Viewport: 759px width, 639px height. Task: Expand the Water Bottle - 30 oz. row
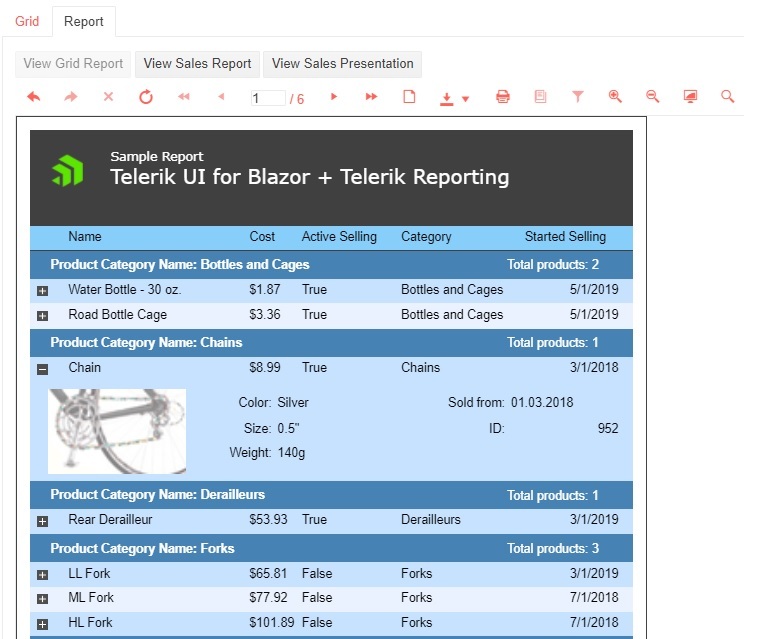pyautogui.click(x=43, y=291)
